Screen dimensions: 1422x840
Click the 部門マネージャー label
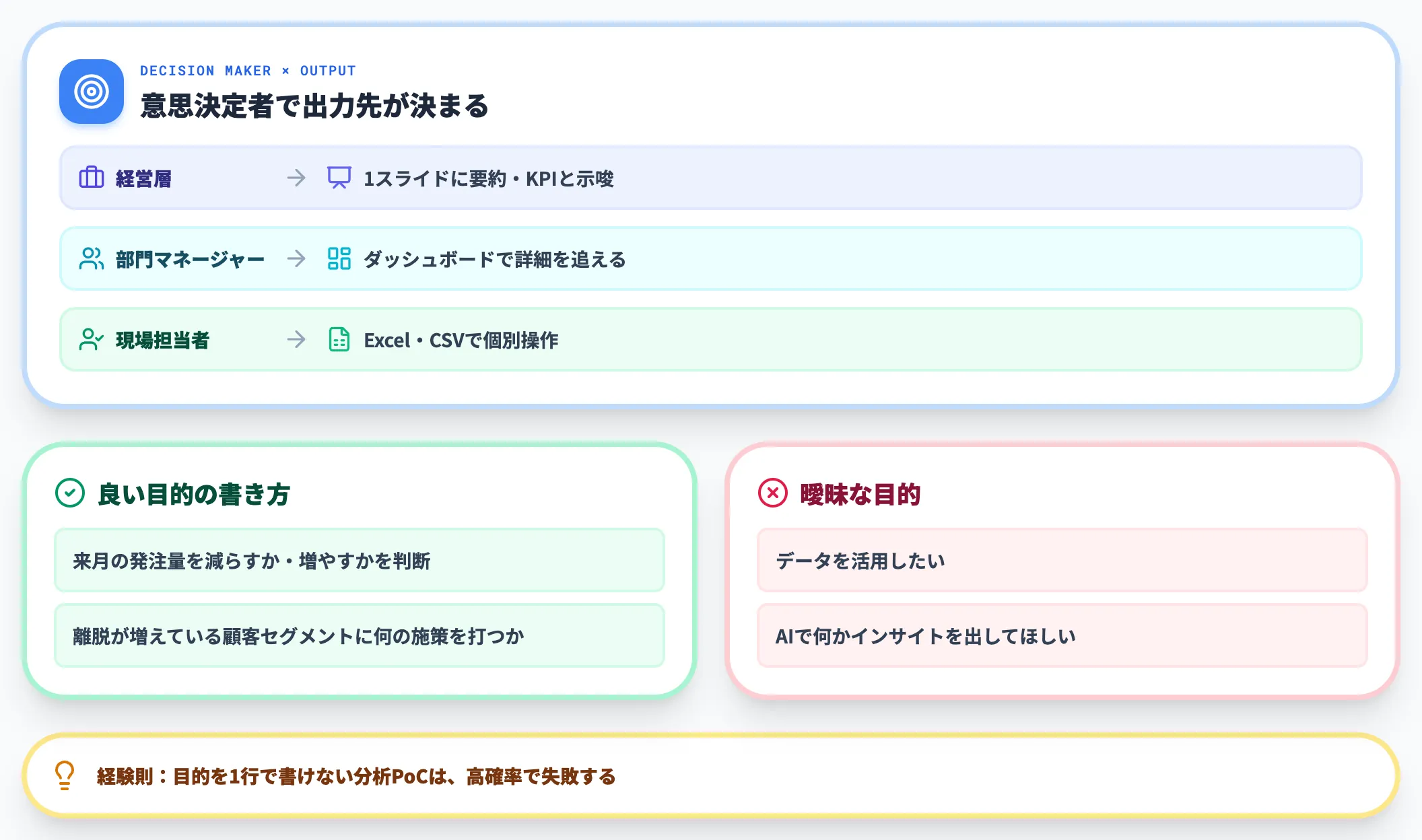pos(190,259)
